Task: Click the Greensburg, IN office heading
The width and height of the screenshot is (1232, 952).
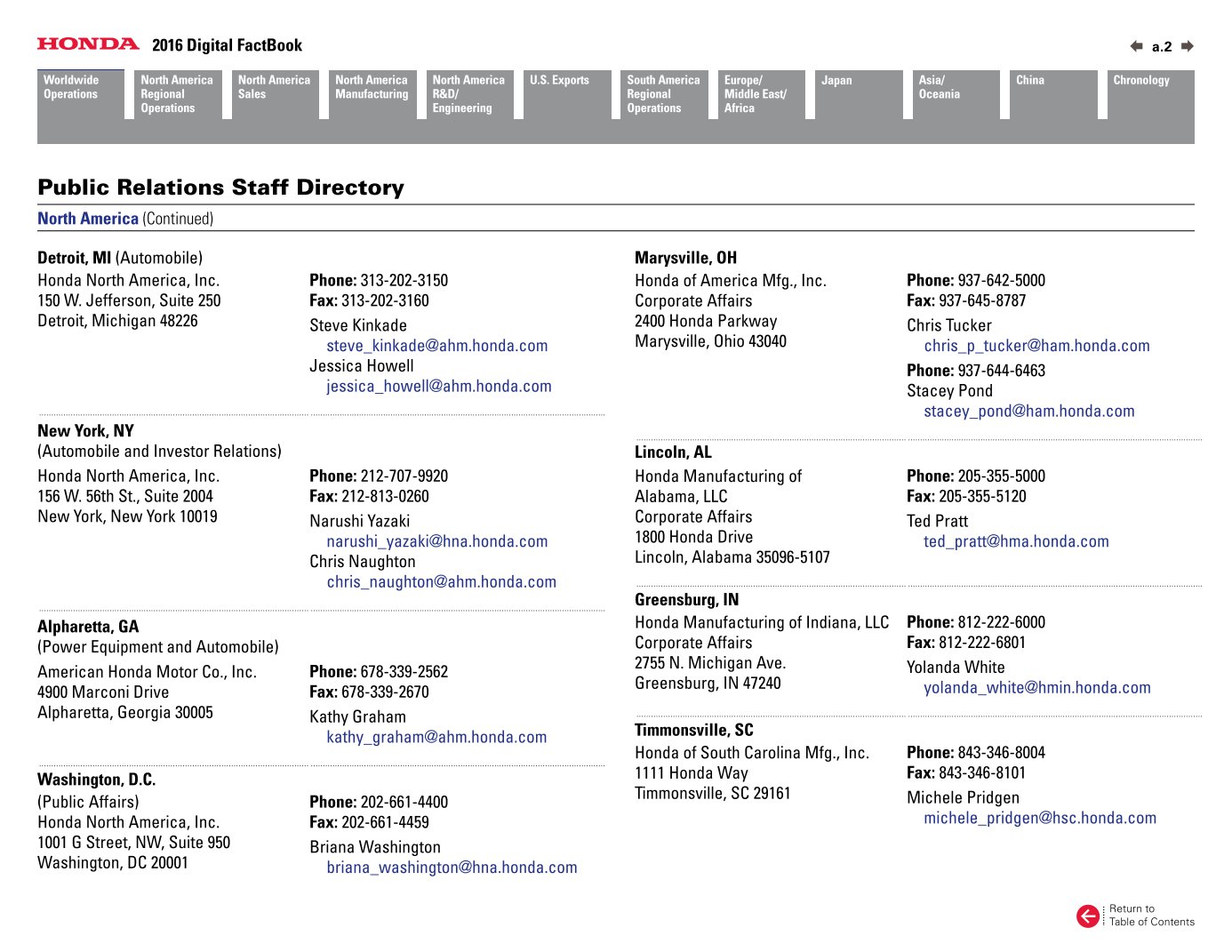Action: coord(687,600)
